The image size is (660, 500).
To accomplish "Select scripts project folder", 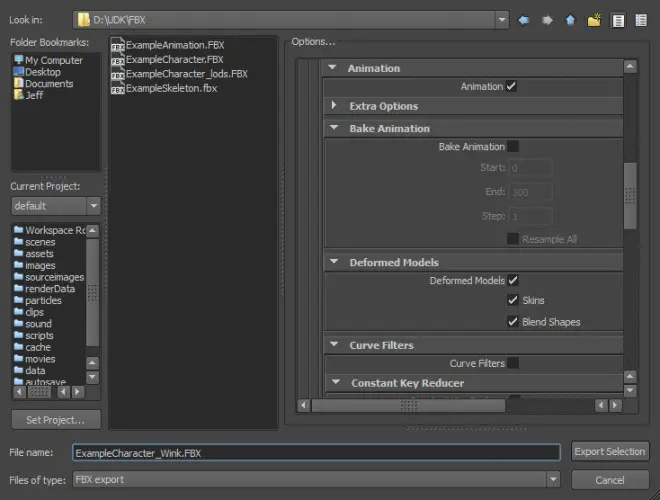I will pyautogui.click(x=34, y=335).
